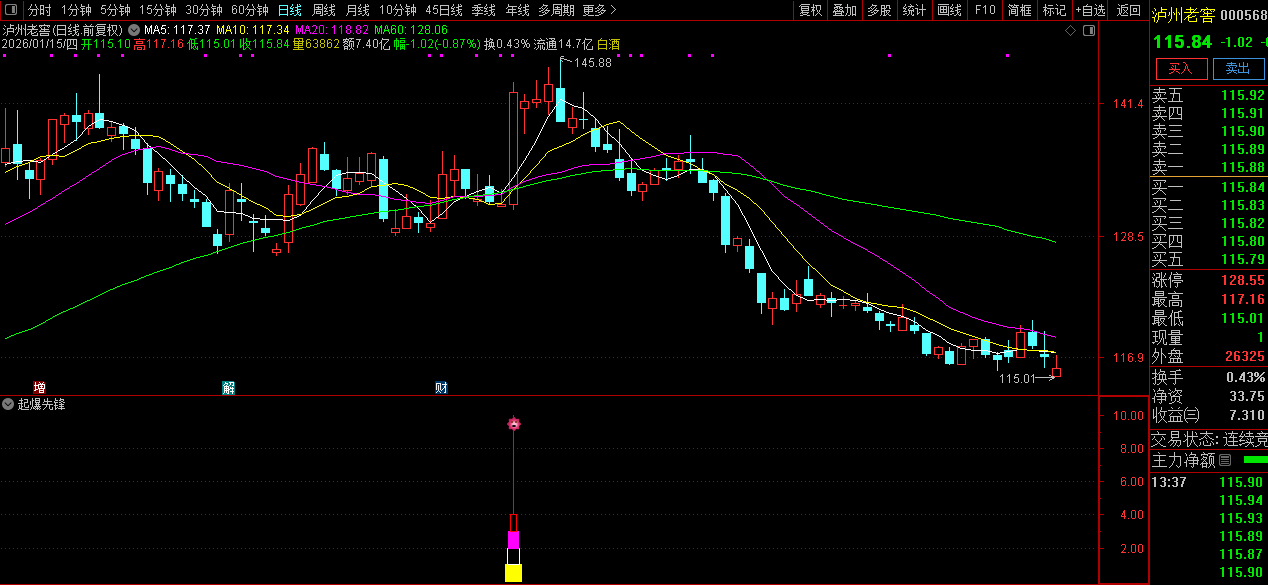Screen dimensions: 1268x585
Task: Click the 增 event marker on timeline
Action: (39, 387)
